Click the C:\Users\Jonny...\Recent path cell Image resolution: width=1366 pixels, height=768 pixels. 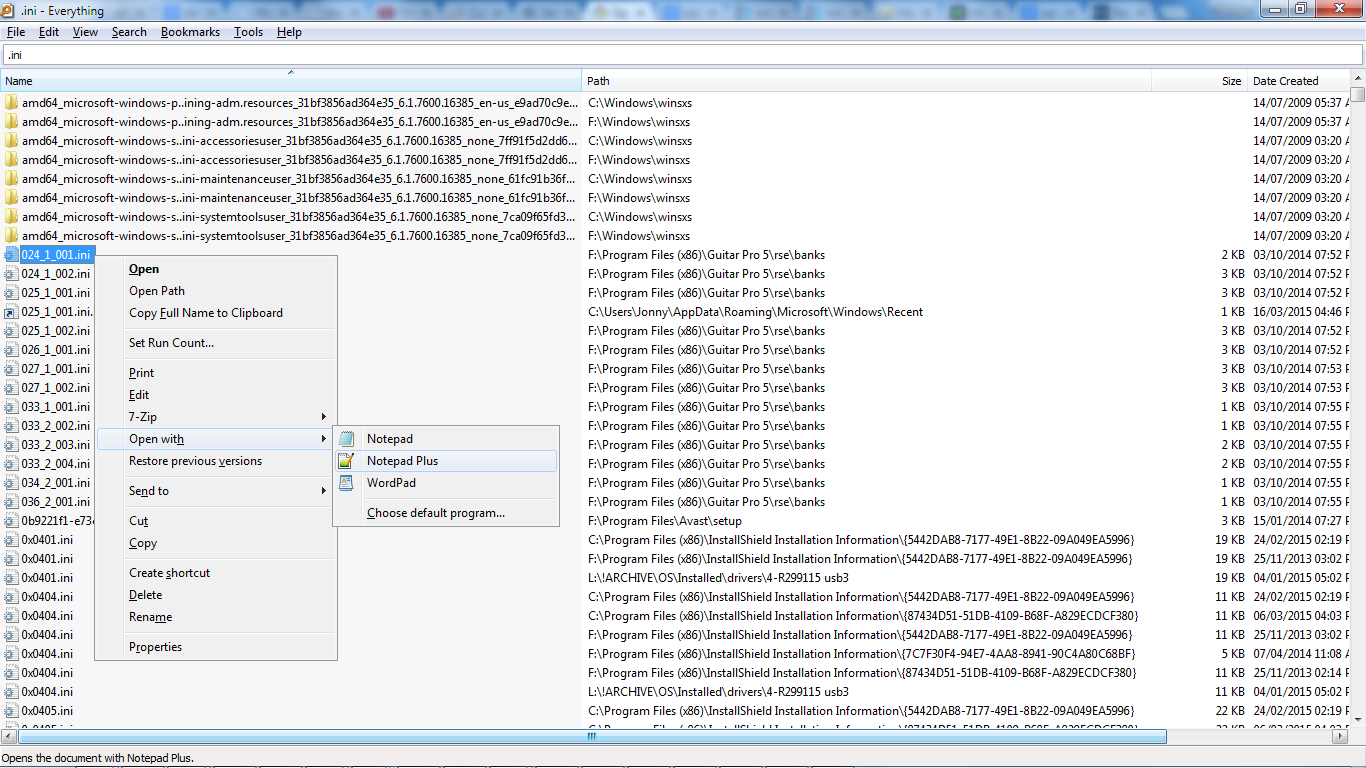point(755,312)
